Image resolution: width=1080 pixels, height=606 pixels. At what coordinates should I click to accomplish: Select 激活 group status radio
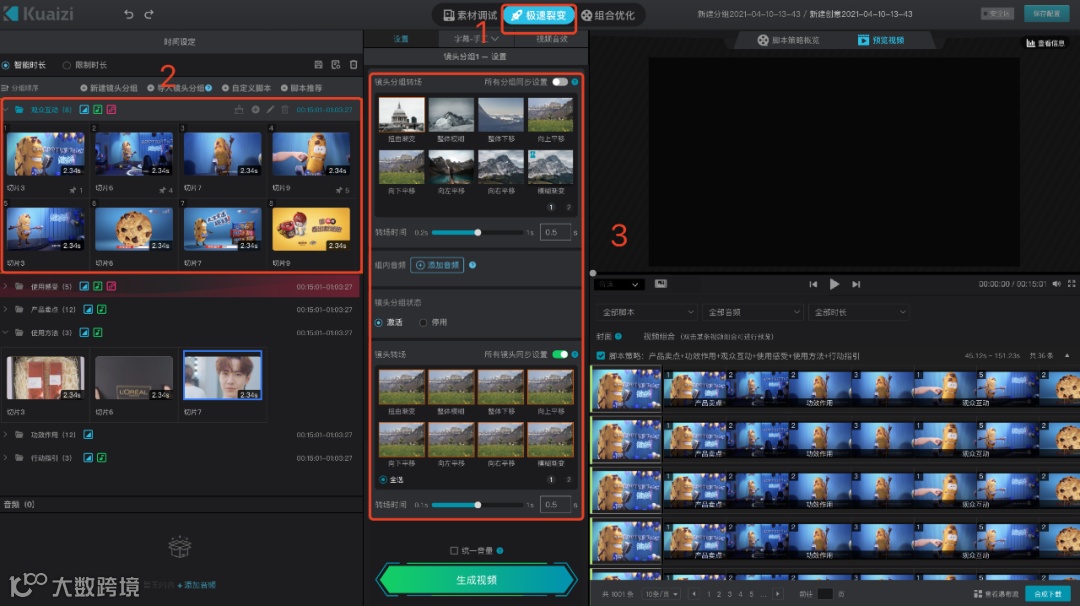pos(379,322)
